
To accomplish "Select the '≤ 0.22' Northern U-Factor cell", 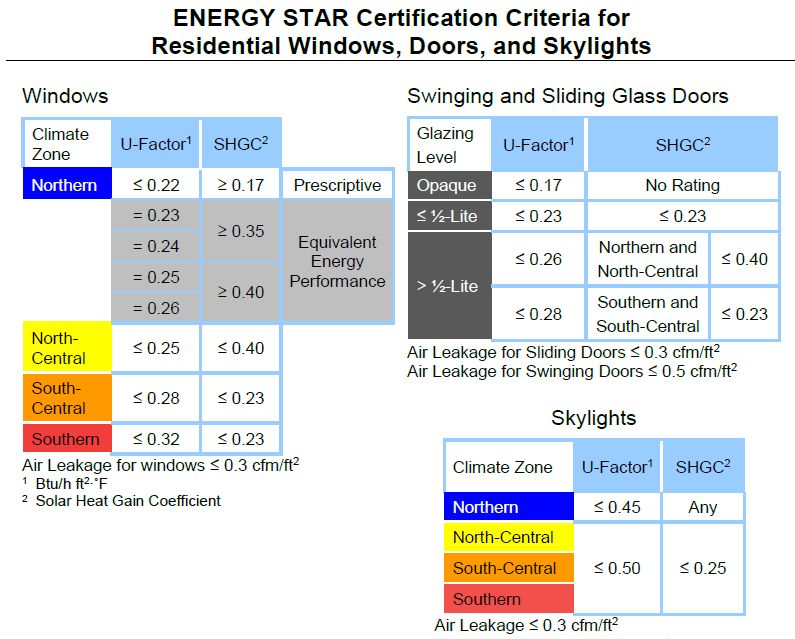I will [156, 185].
